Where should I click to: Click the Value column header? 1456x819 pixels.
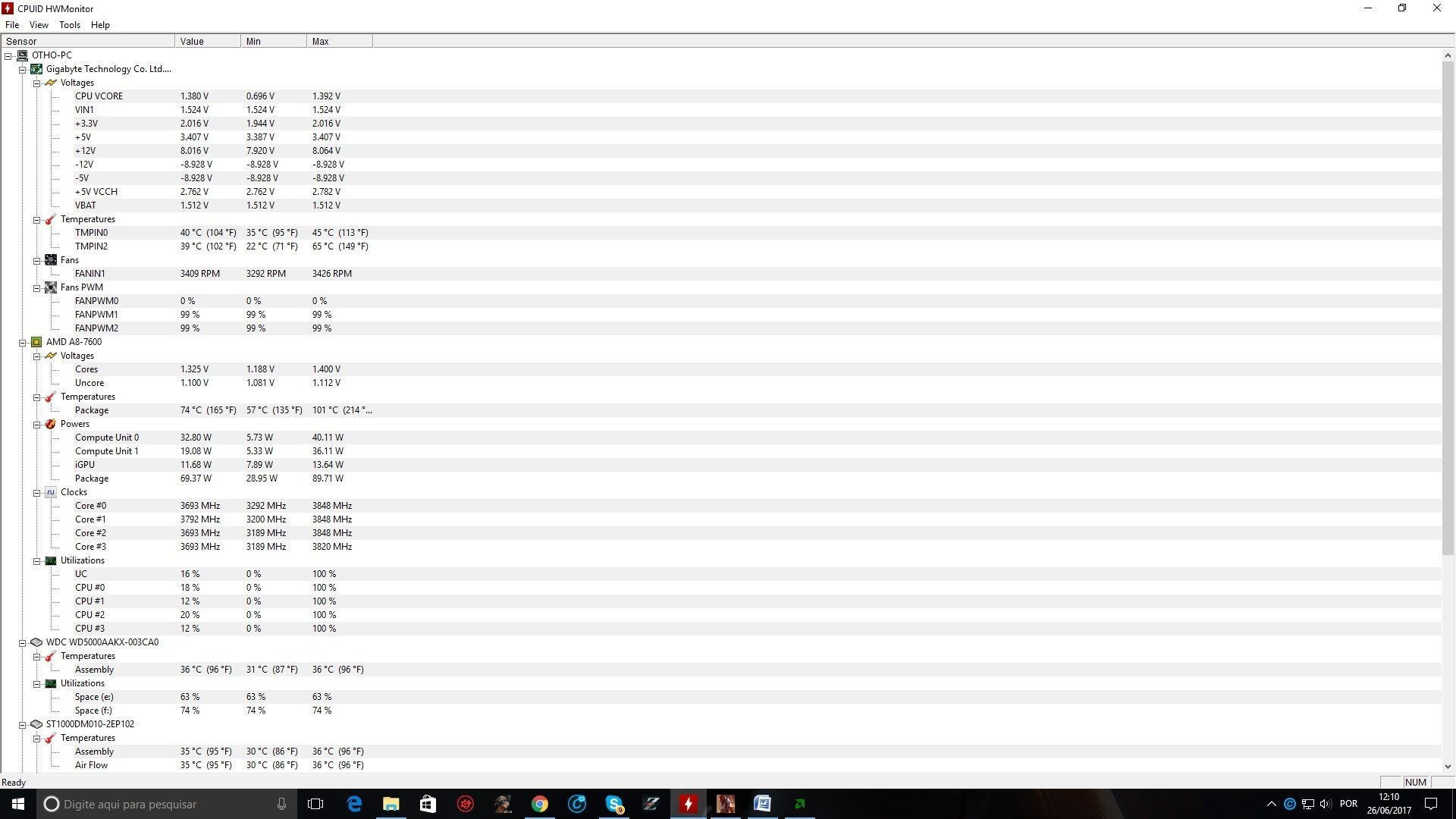click(208, 41)
